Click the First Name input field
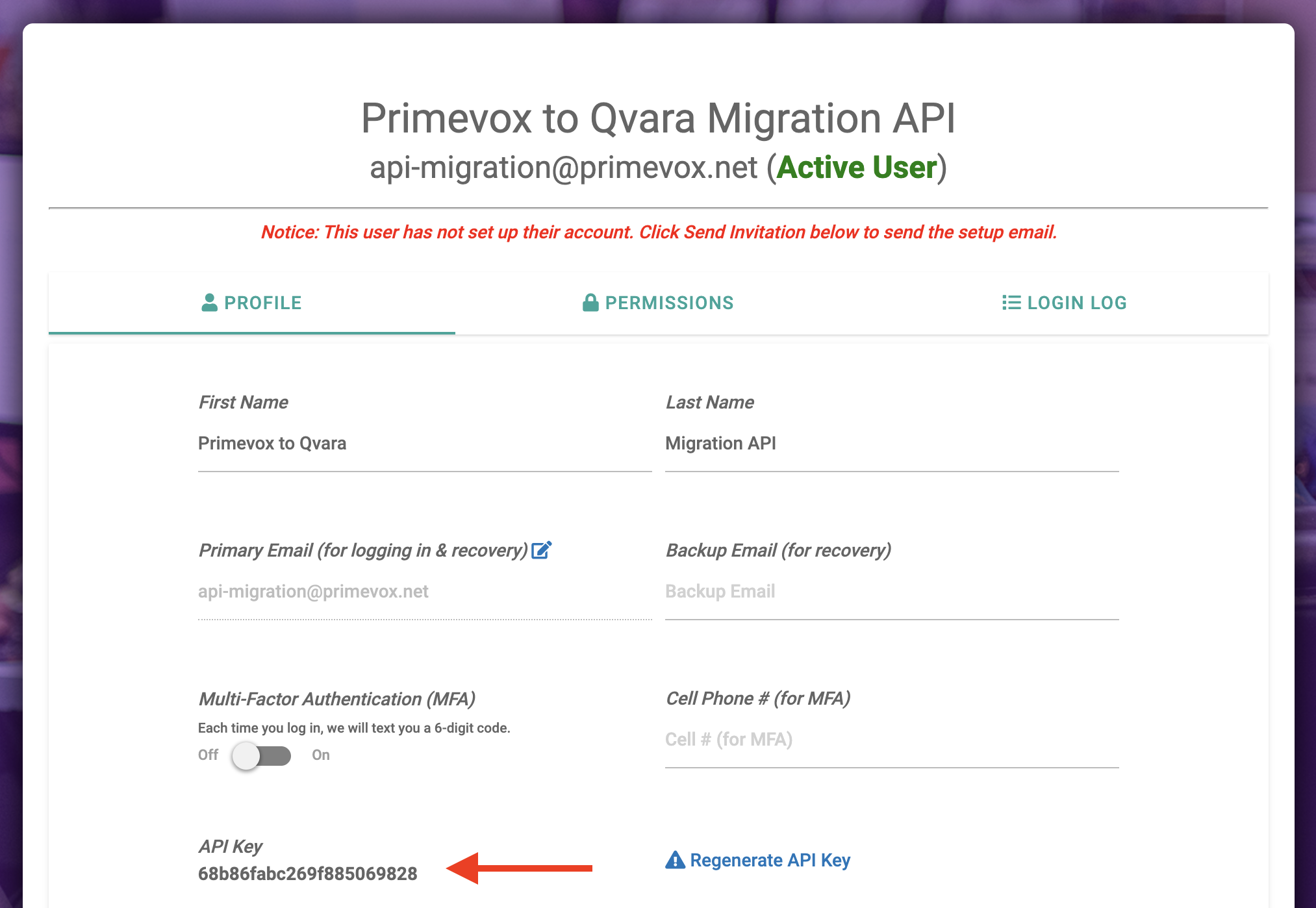 [425, 444]
